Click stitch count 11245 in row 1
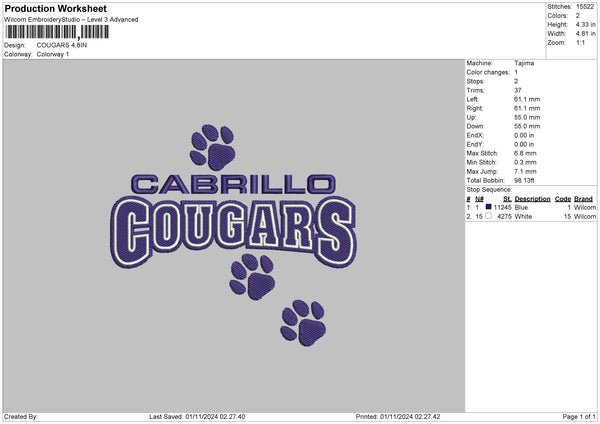Viewport: 600px width, 424px height. tap(502, 207)
